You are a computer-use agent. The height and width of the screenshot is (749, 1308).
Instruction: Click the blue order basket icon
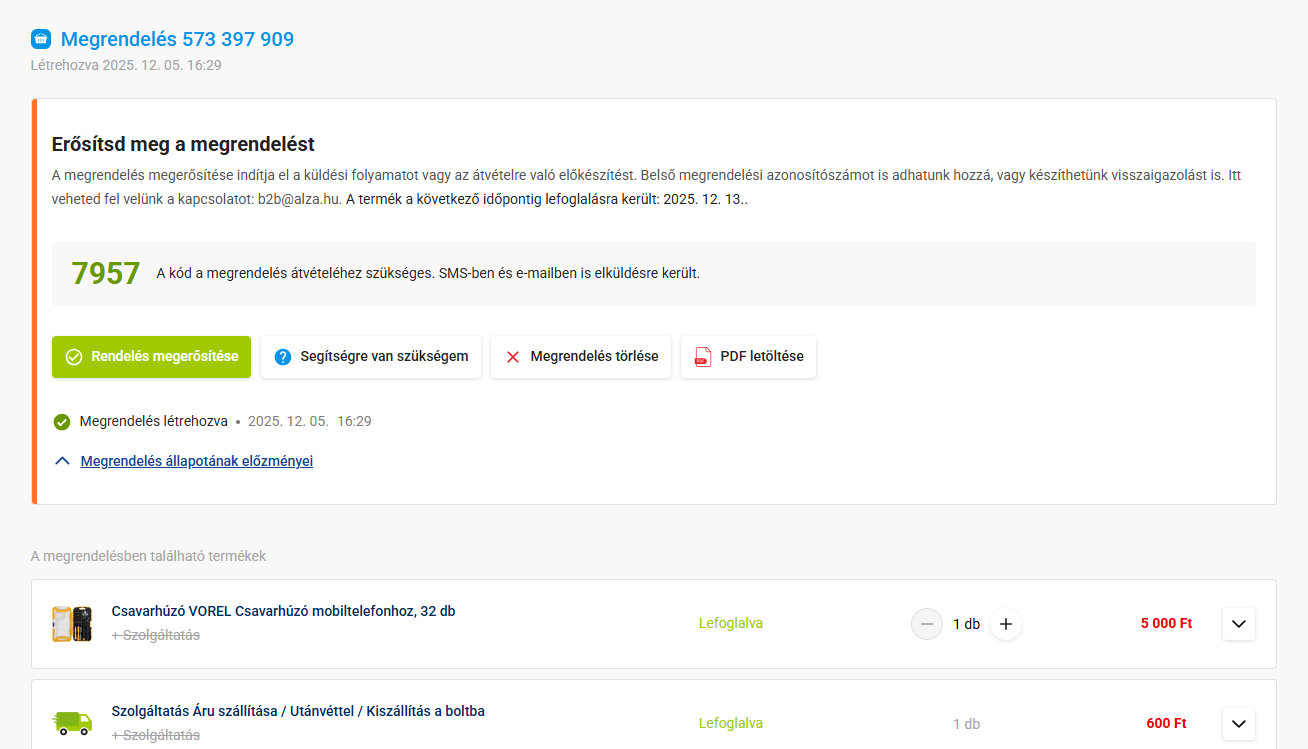click(41, 40)
